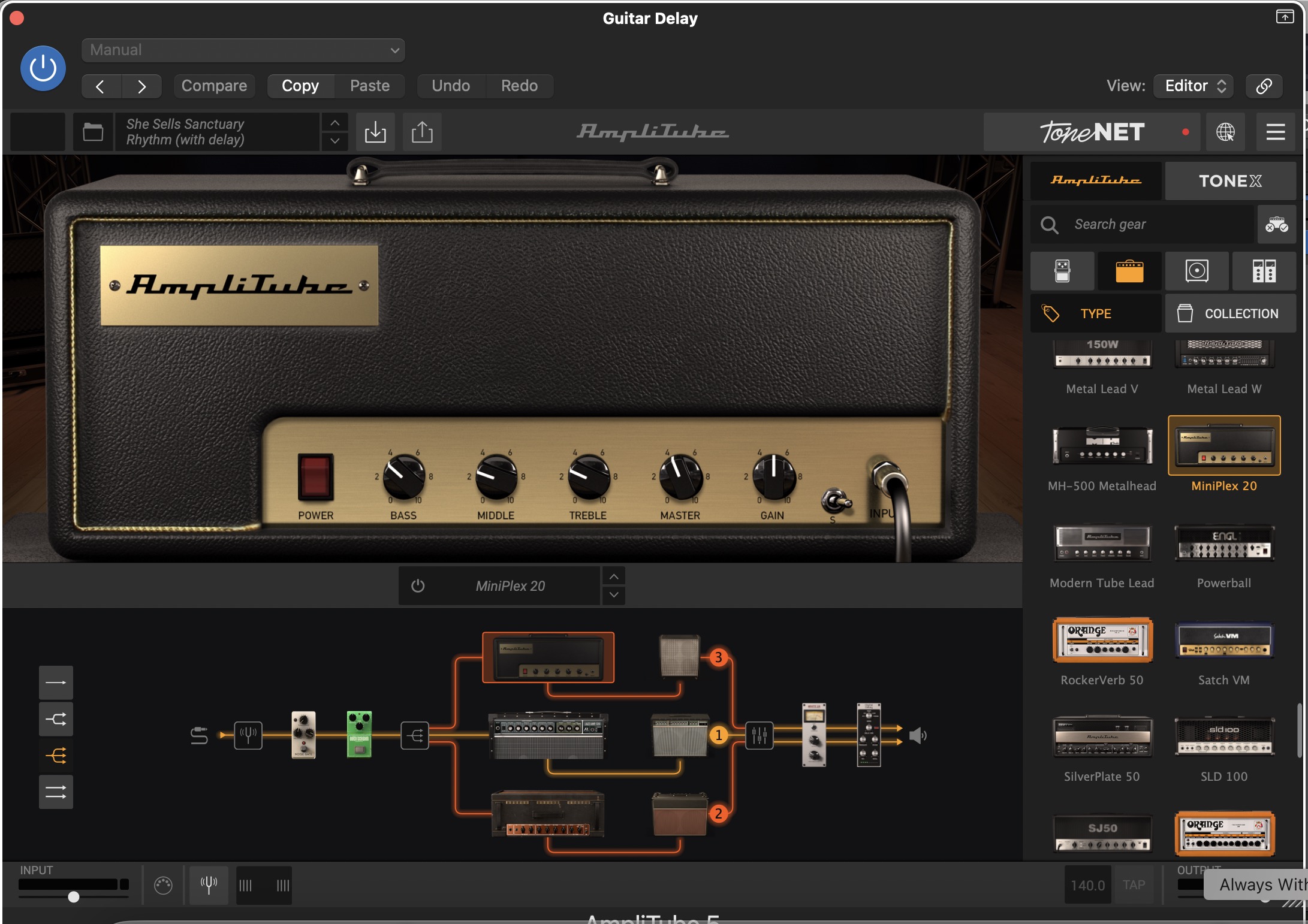Click the GAIN knob

click(x=773, y=478)
